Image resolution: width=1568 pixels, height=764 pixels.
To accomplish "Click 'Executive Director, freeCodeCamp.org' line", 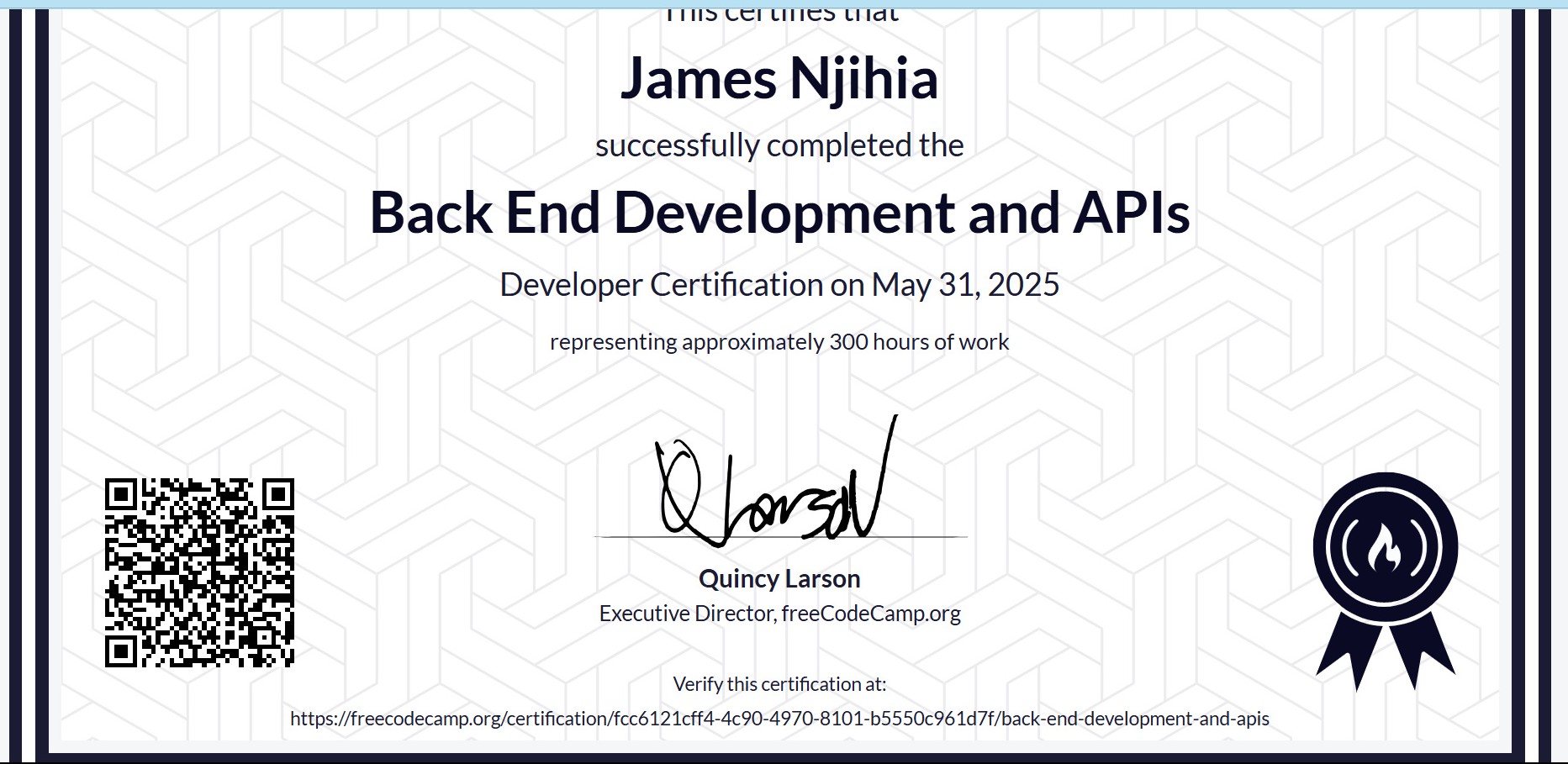I will tap(779, 614).
